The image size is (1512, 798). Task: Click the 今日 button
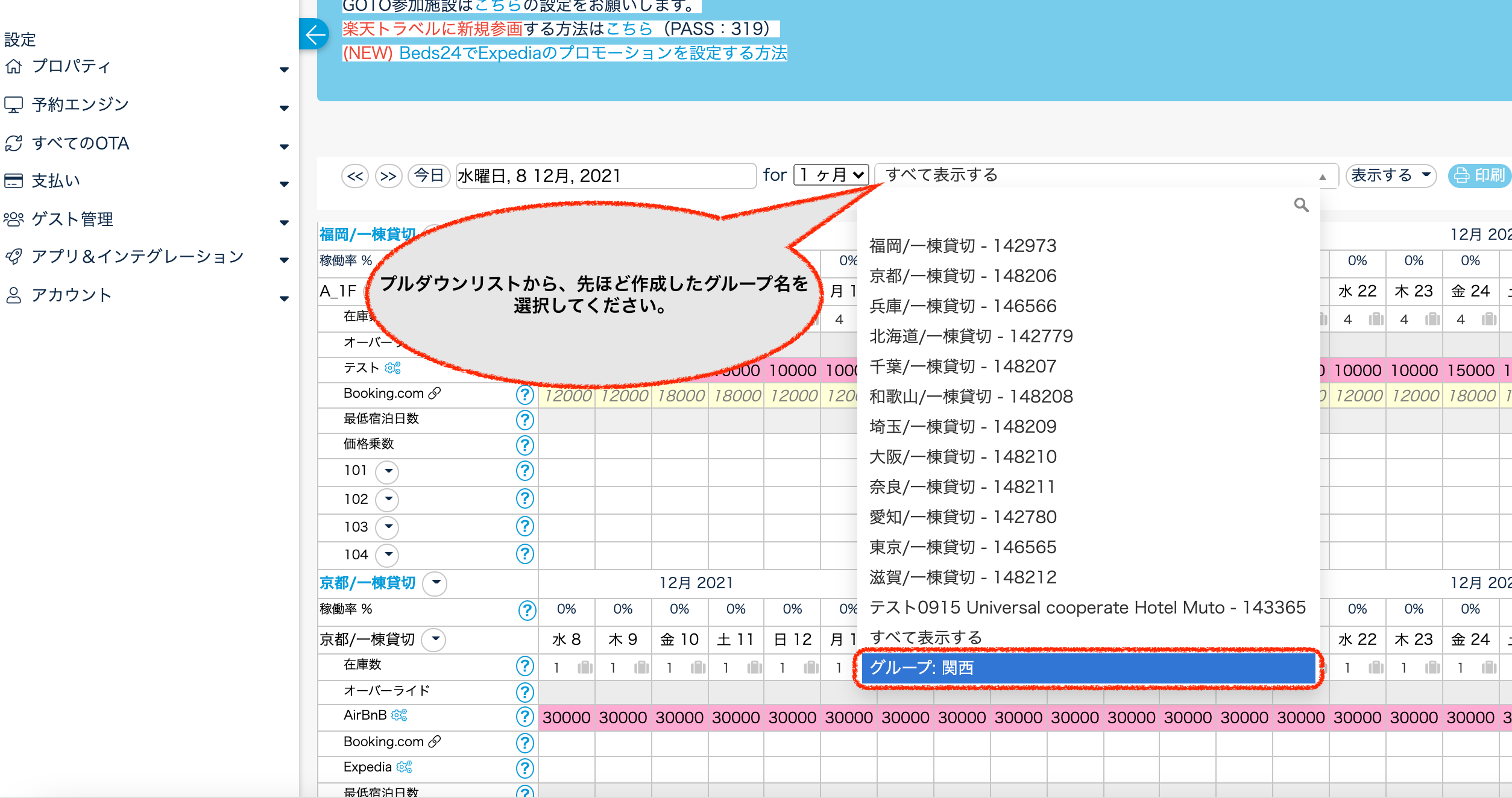tap(429, 176)
